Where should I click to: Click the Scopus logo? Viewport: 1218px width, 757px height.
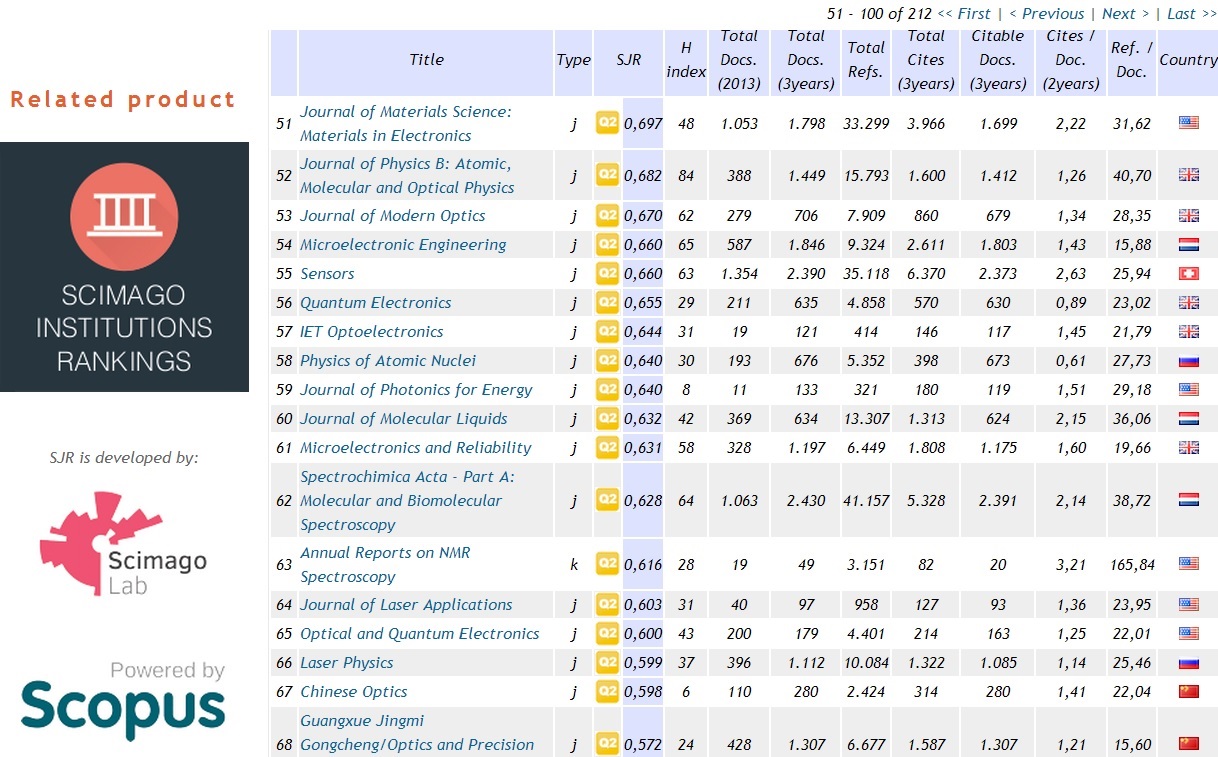(123, 700)
